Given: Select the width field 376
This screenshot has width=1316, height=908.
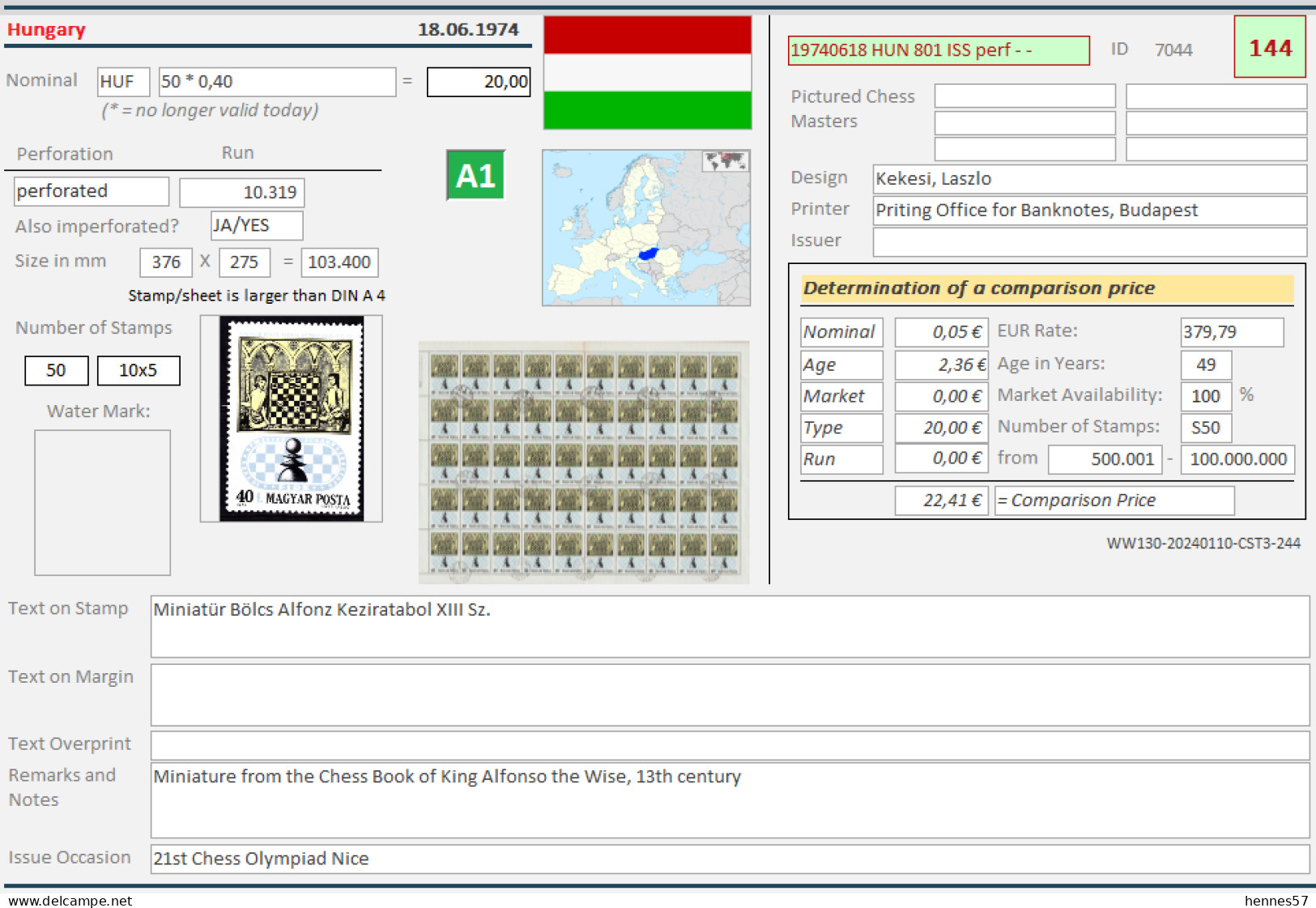Looking at the screenshot, I should (x=166, y=262).
